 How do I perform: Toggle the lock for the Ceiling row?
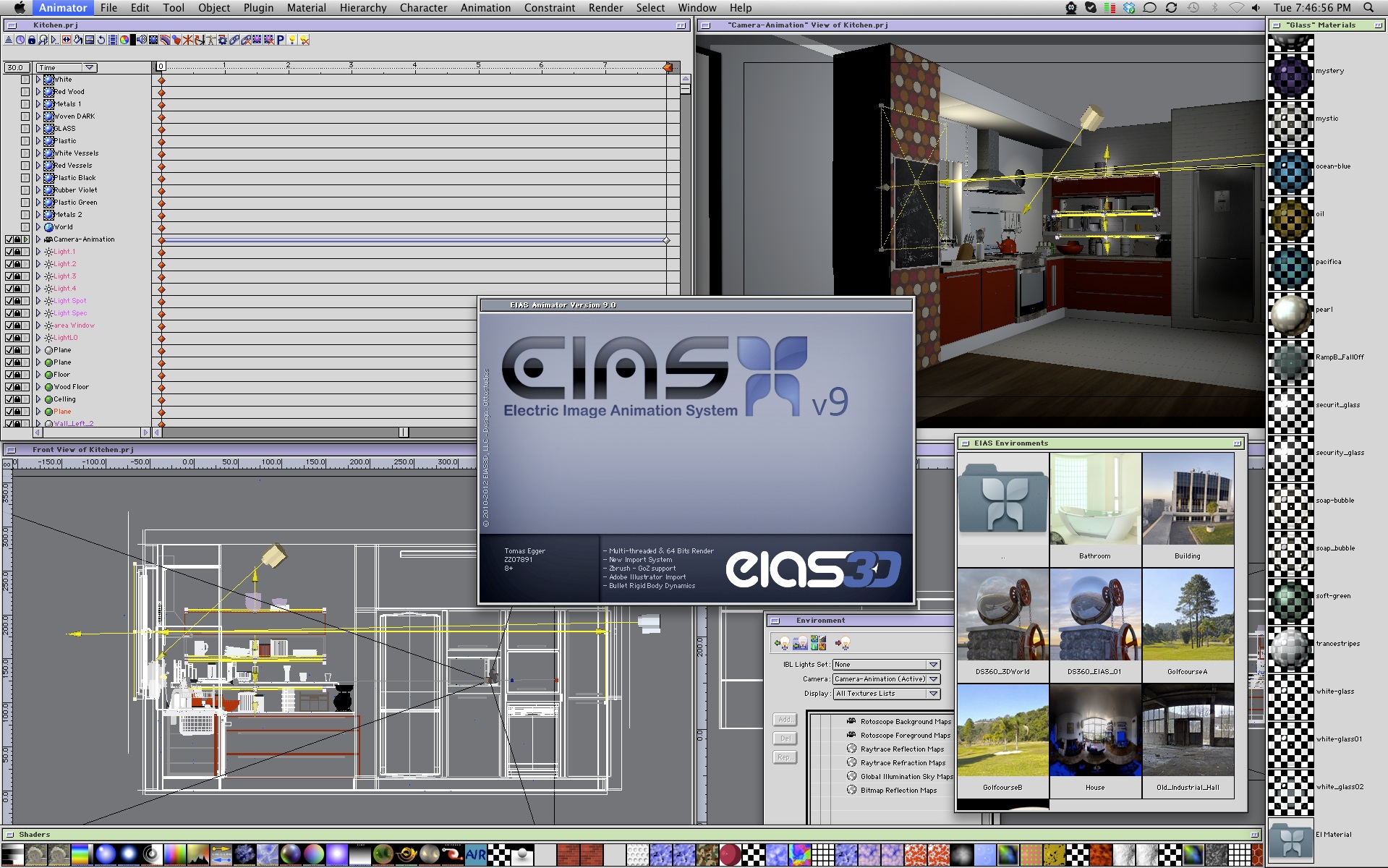click(x=17, y=399)
